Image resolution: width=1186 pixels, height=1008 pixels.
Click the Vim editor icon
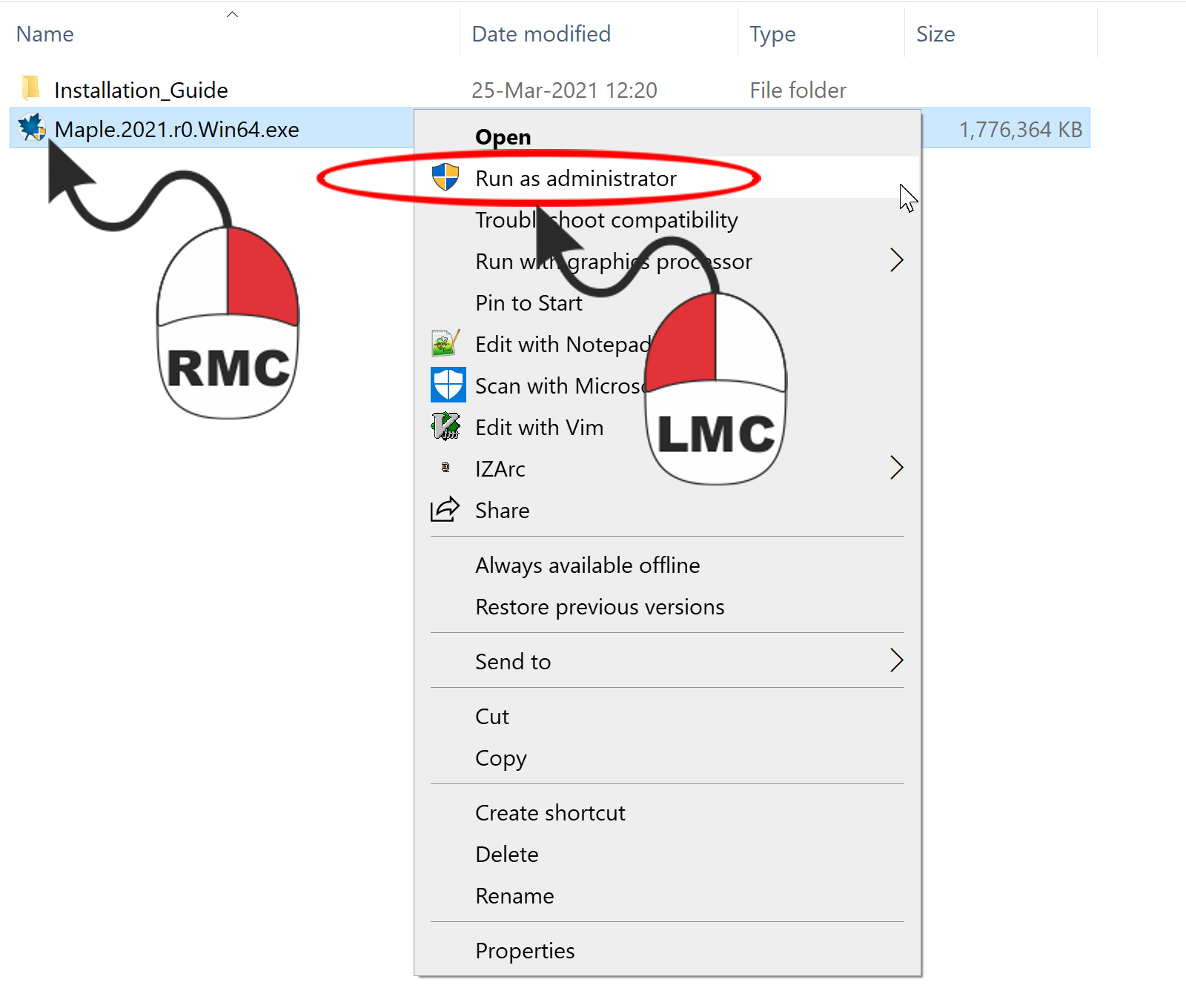(445, 427)
